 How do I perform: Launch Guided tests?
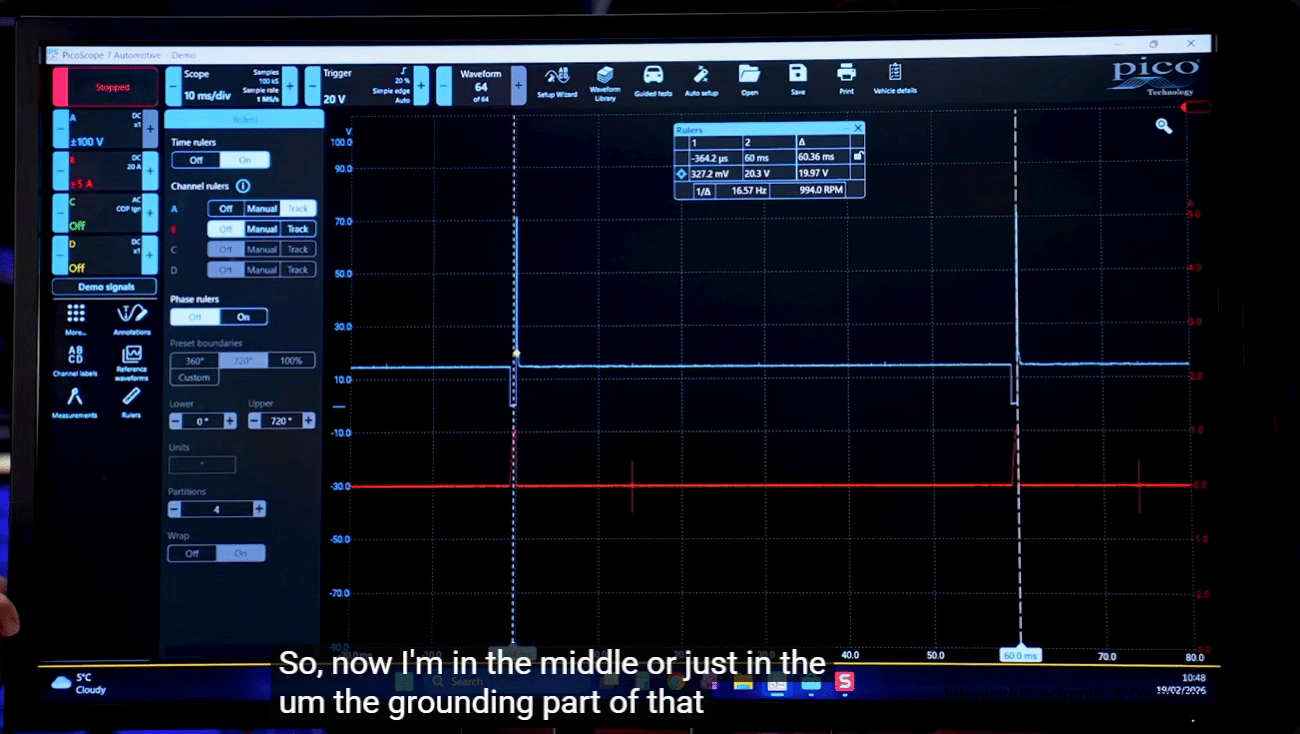pyautogui.click(x=653, y=81)
